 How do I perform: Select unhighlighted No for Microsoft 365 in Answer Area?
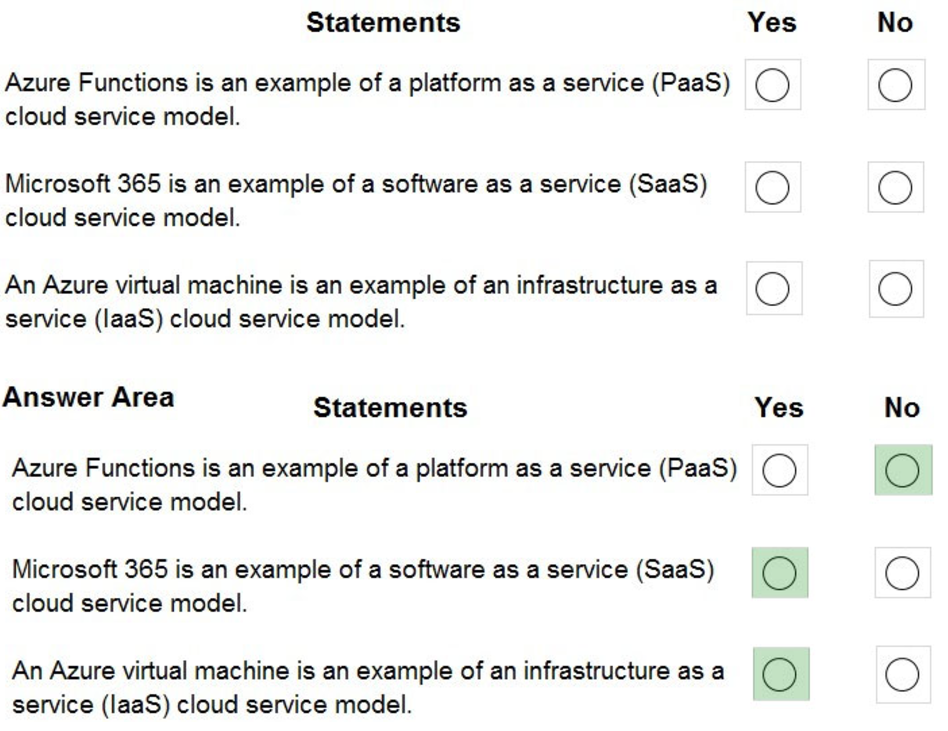coord(902,573)
